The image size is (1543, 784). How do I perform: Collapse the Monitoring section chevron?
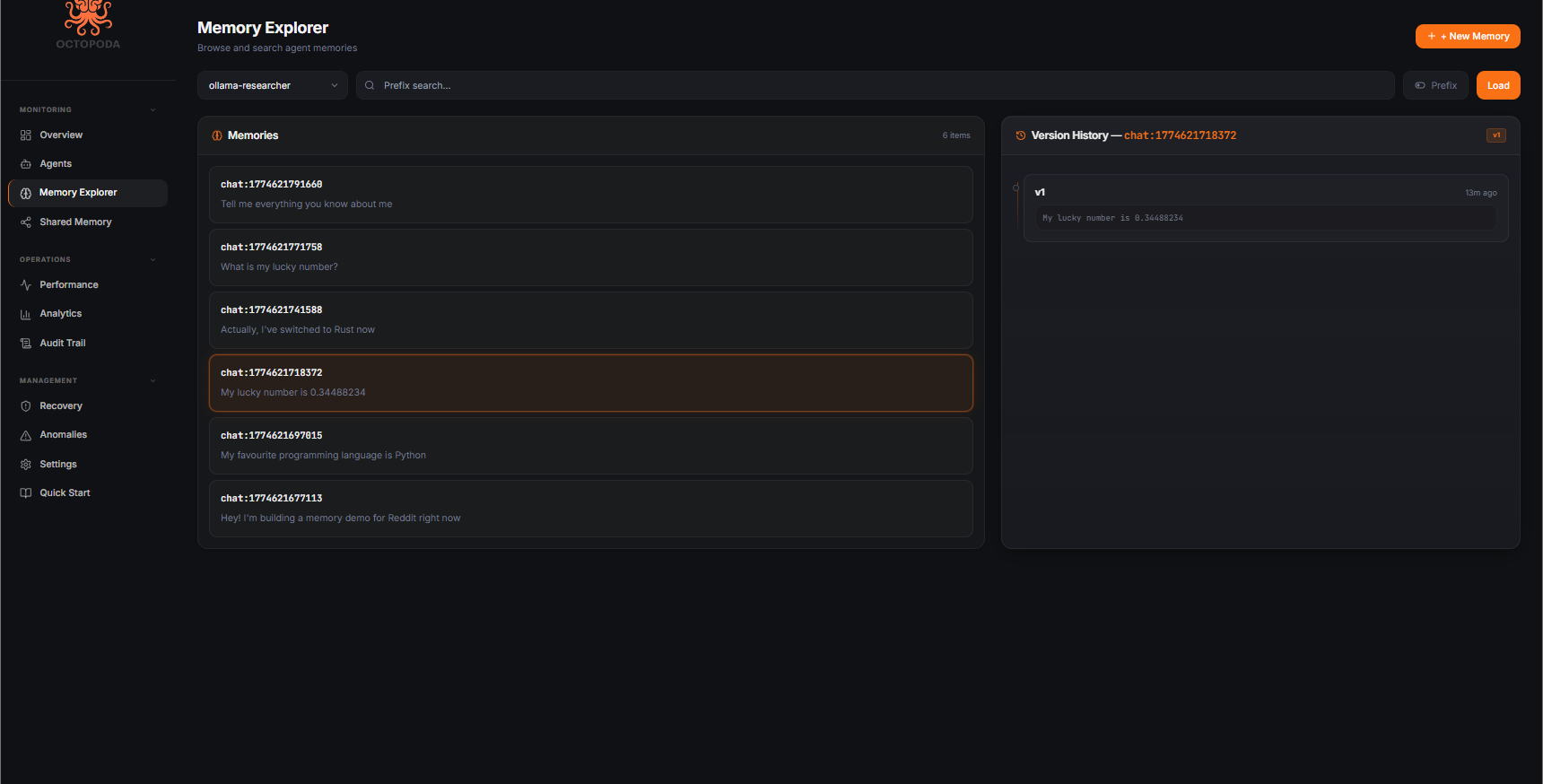(153, 110)
